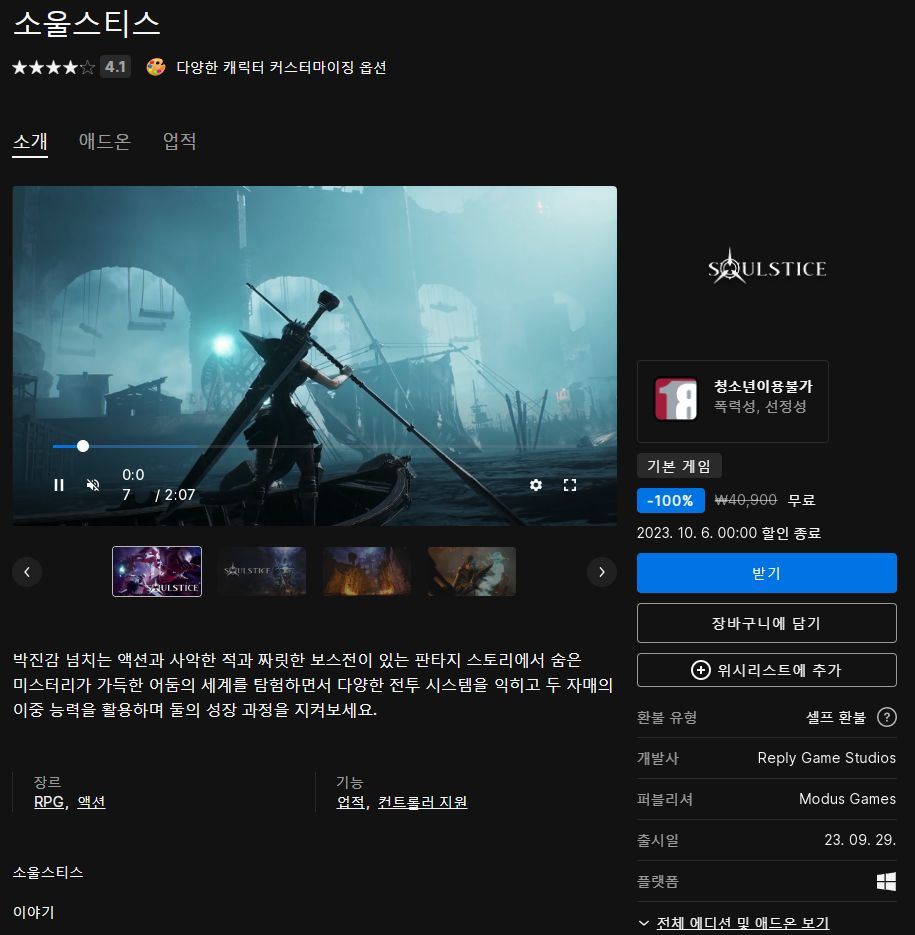This screenshot has width=915, height=935.
Task: Click the -100% discount badge
Action: click(x=670, y=500)
